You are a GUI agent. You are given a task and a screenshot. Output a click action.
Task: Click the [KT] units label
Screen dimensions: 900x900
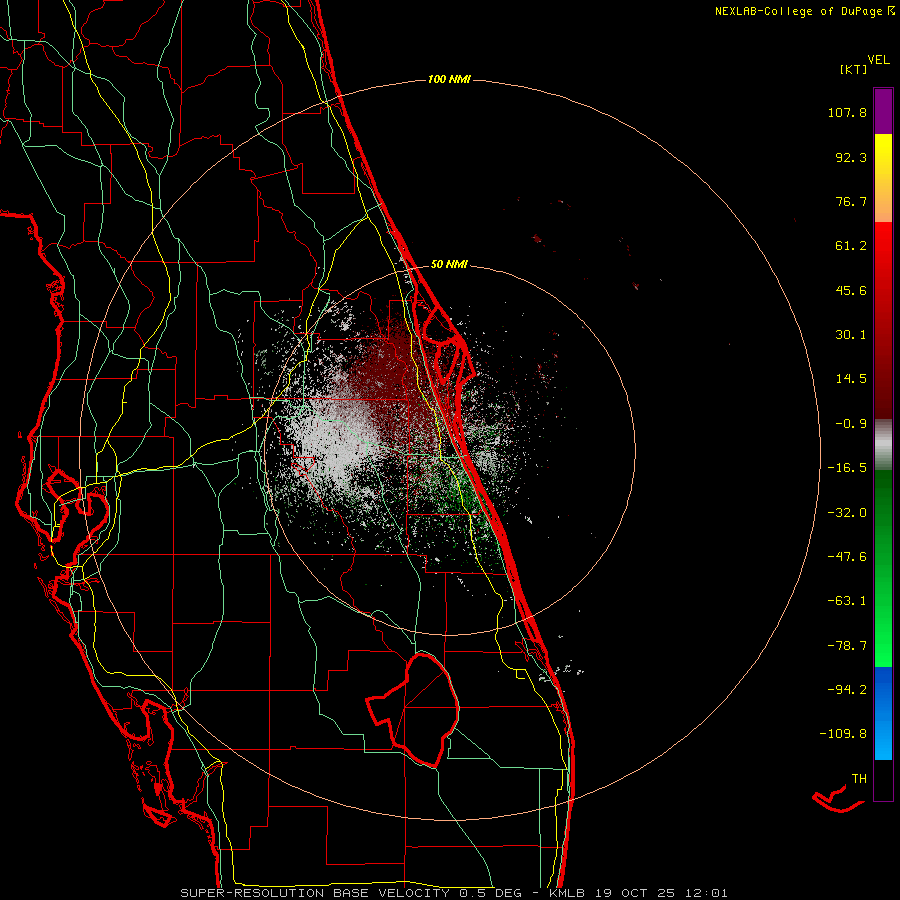click(x=853, y=69)
